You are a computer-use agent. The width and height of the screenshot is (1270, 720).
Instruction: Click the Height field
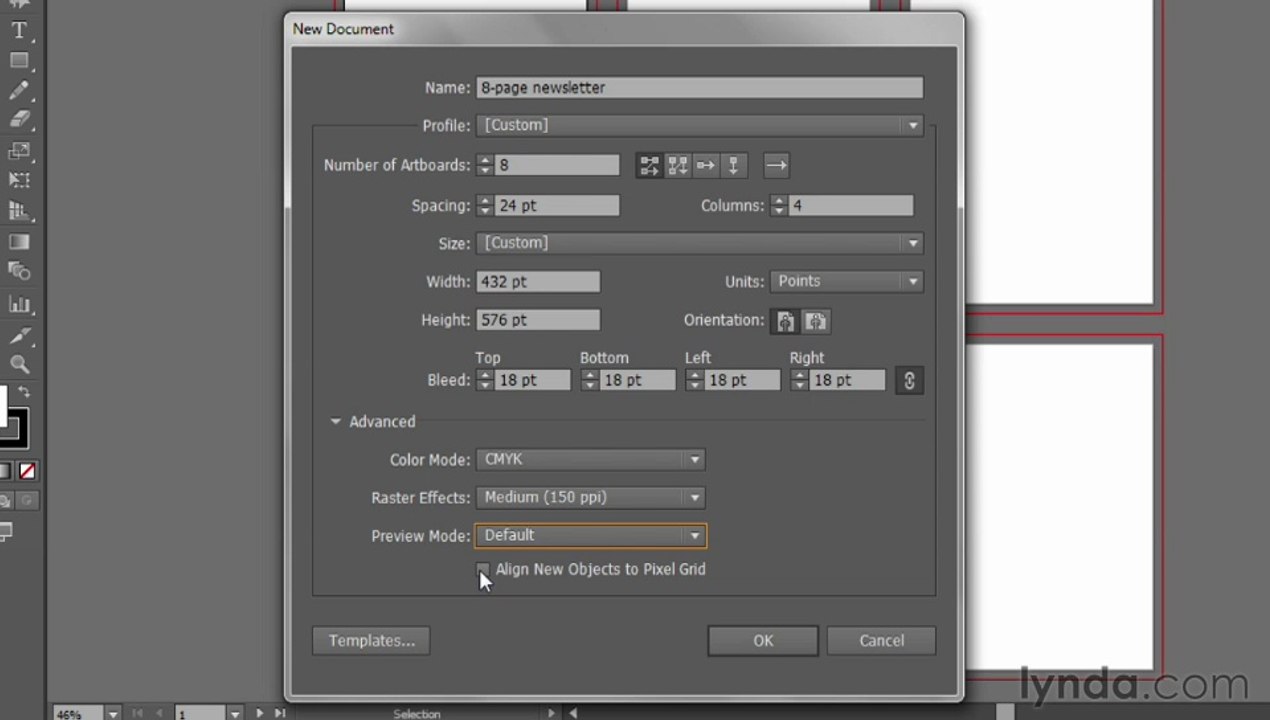pos(538,320)
